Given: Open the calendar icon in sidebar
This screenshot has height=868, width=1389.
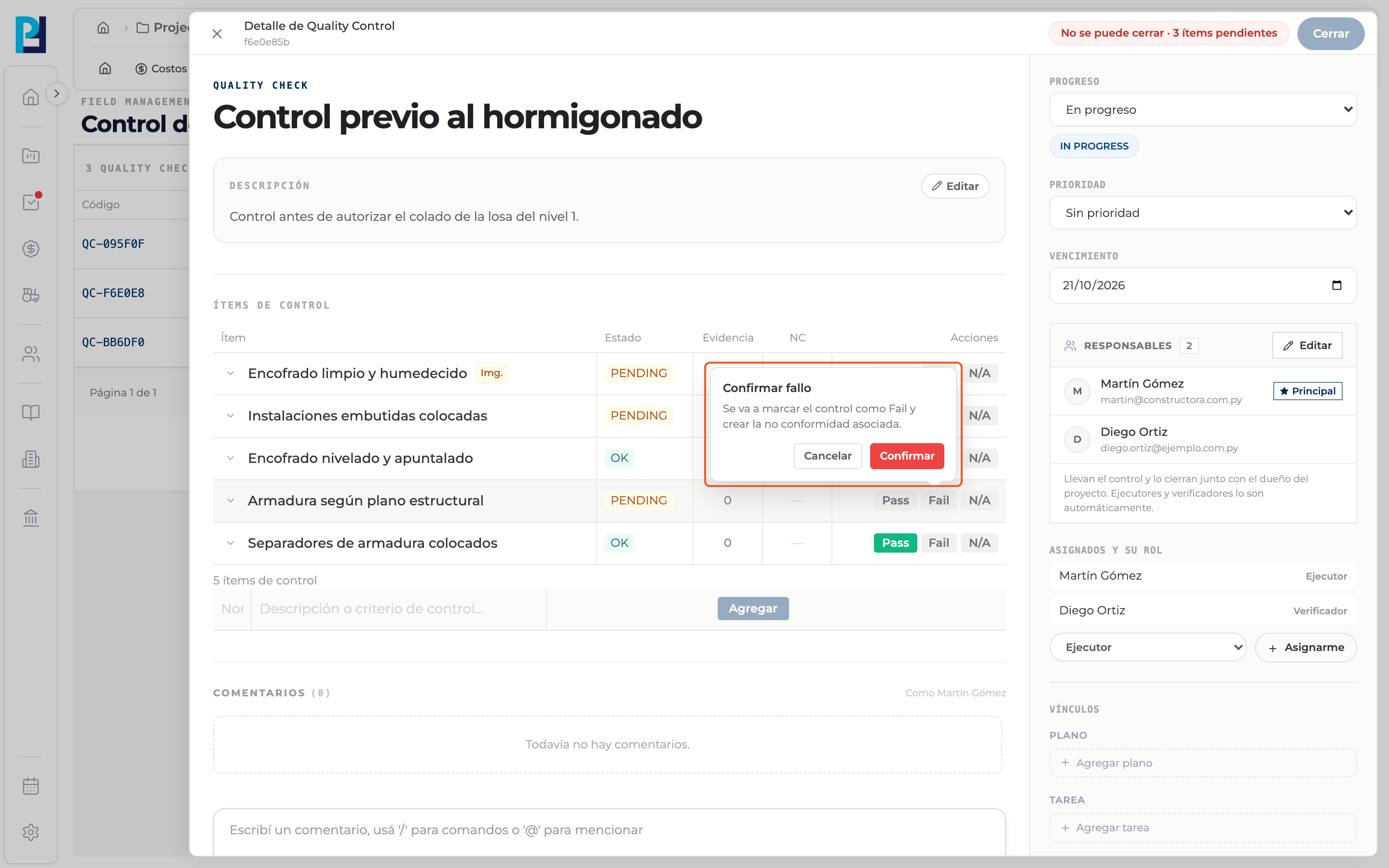Looking at the screenshot, I should (31, 786).
